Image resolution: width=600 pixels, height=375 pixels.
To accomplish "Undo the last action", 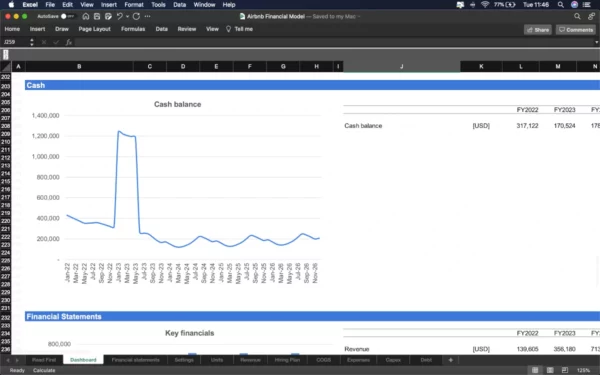I will click(x=120, y=16).
